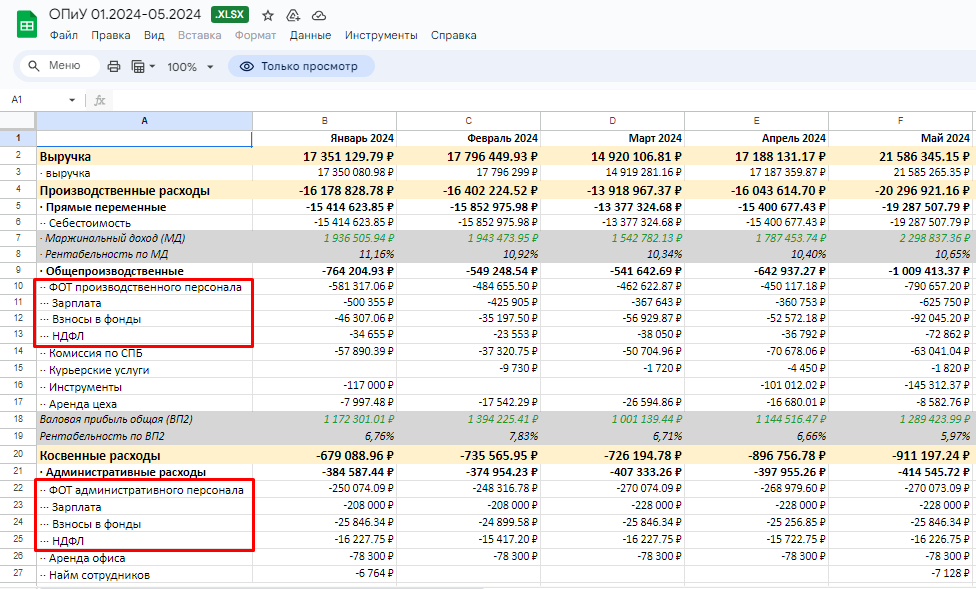
Task: Check the cloud document status icon
Action: [319, 16]
